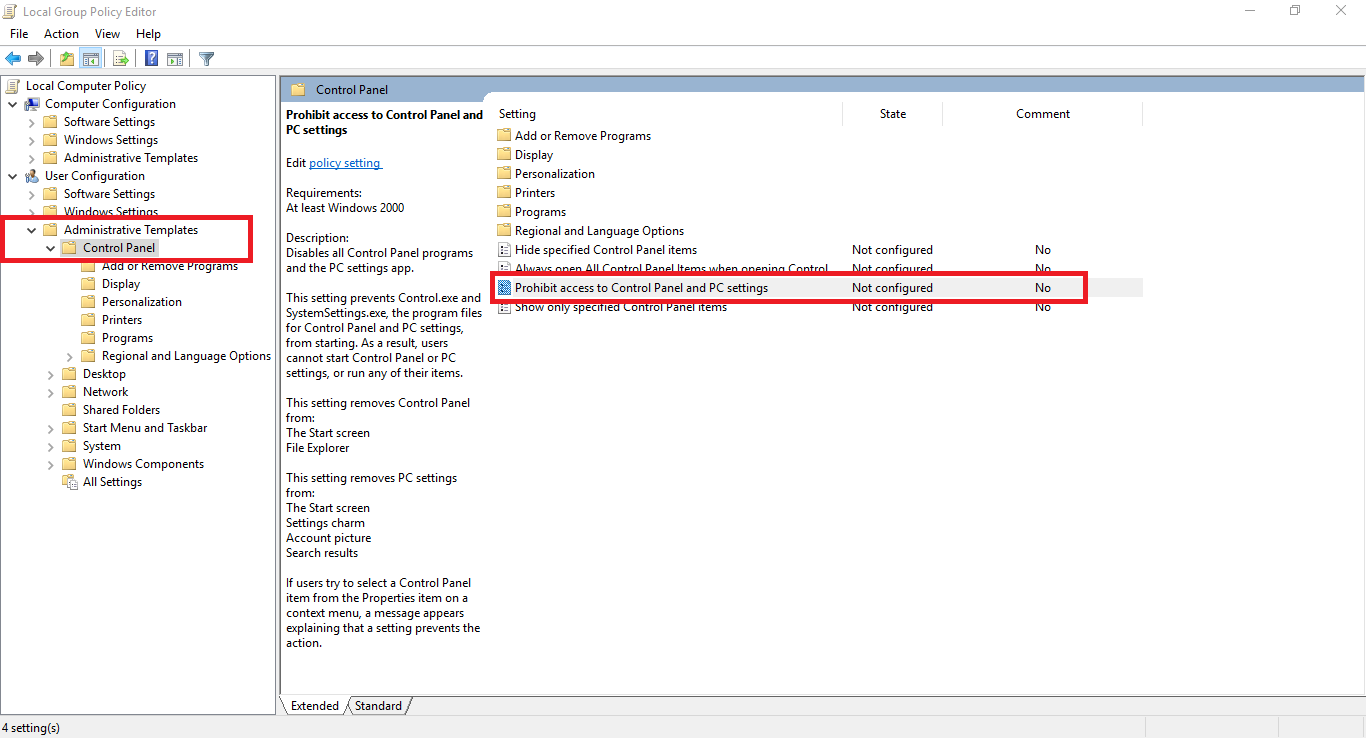The image size is (1366, 738).
Task: Toggle the Show/Hide Console Tree icon
Action: point(91,58)
